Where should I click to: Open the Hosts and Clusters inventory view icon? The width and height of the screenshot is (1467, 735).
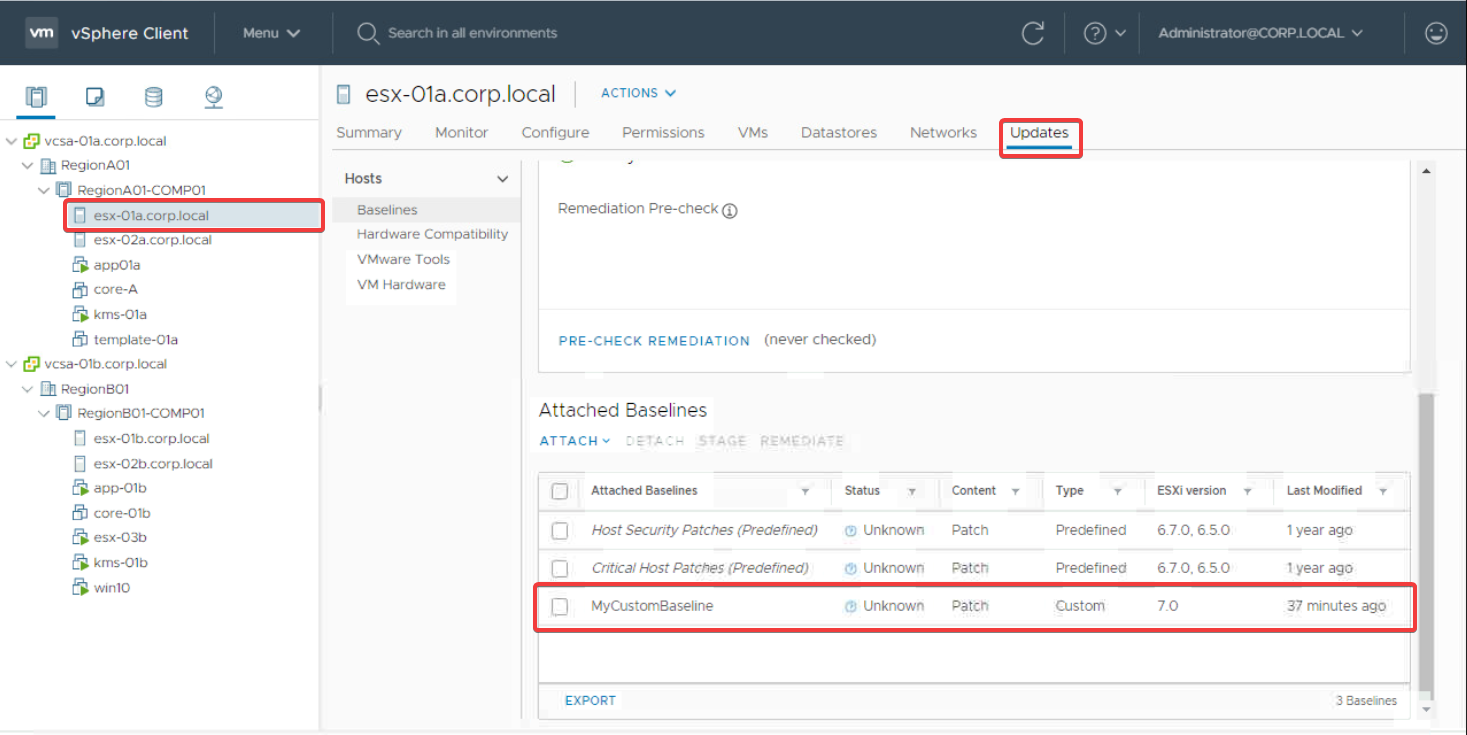36,97
